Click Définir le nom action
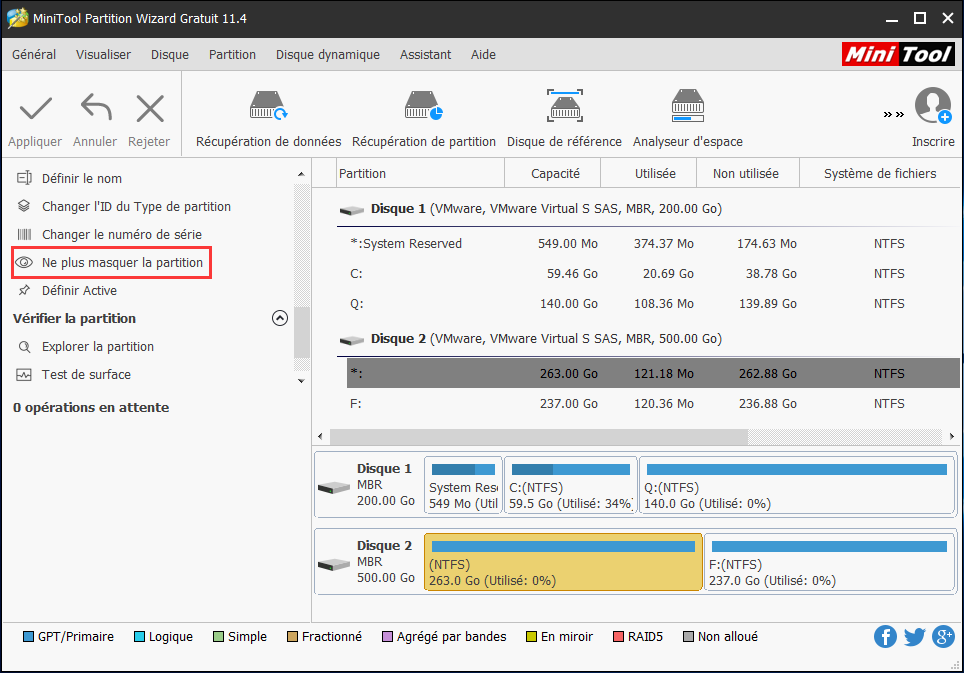The image size is (964, 673). [82, 178]
